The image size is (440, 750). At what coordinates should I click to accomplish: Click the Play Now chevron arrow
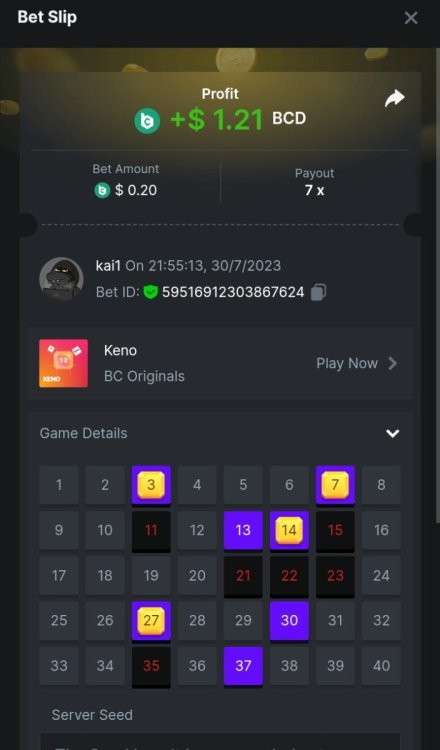(x=393, y=364)
